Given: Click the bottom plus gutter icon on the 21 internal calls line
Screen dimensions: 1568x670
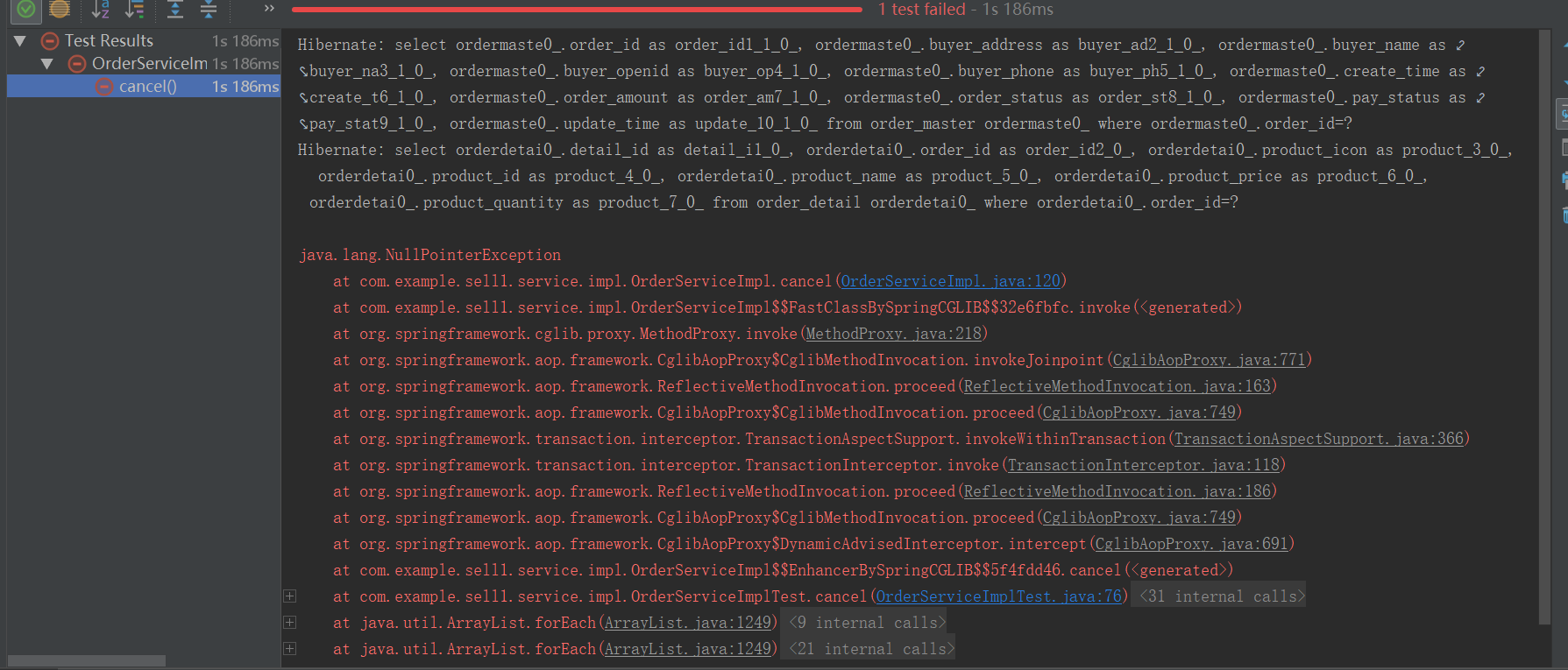Looking at the screenshot, I should (289, 649).
